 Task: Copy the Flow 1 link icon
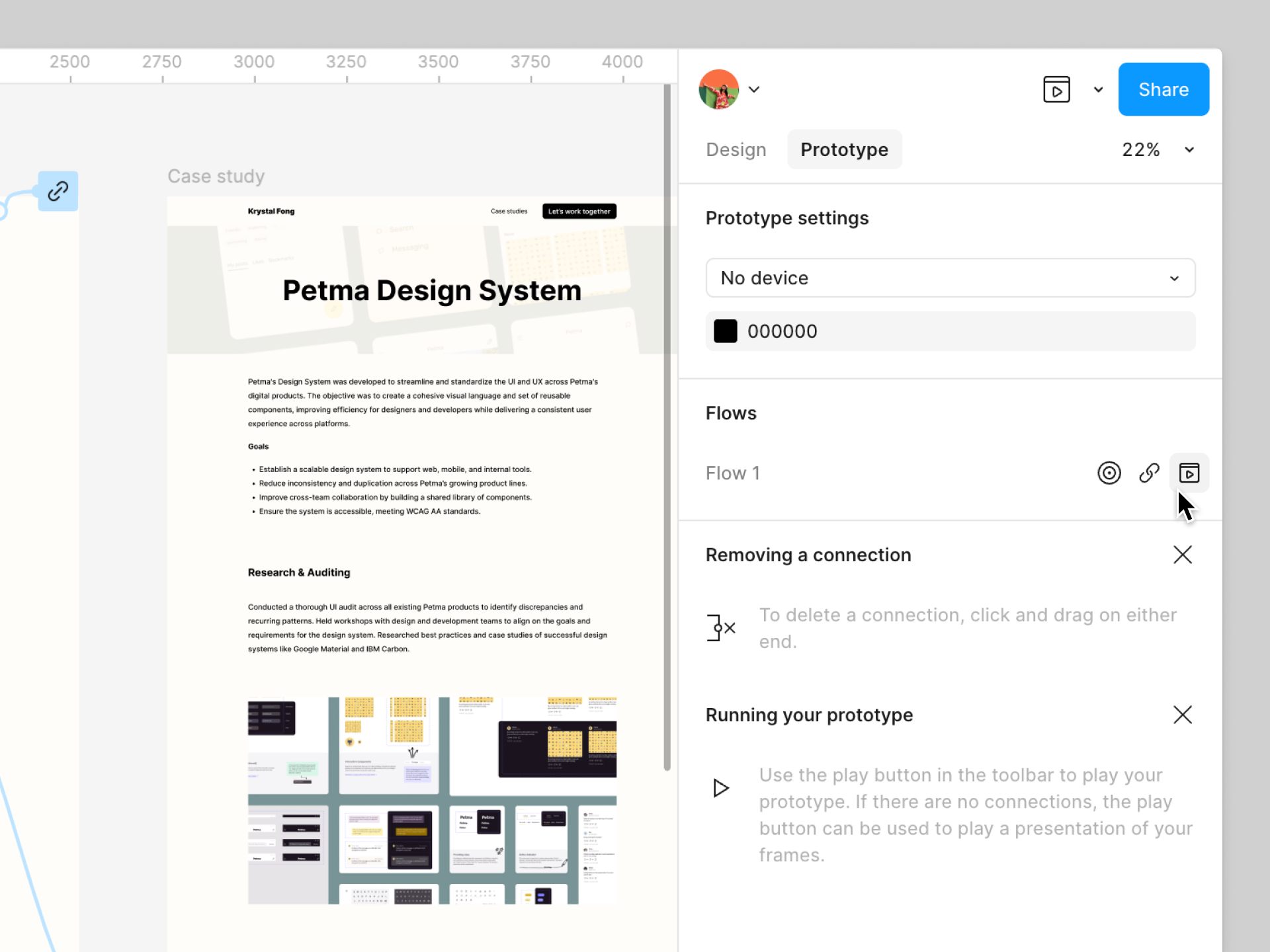click(x=1149, y=473)
